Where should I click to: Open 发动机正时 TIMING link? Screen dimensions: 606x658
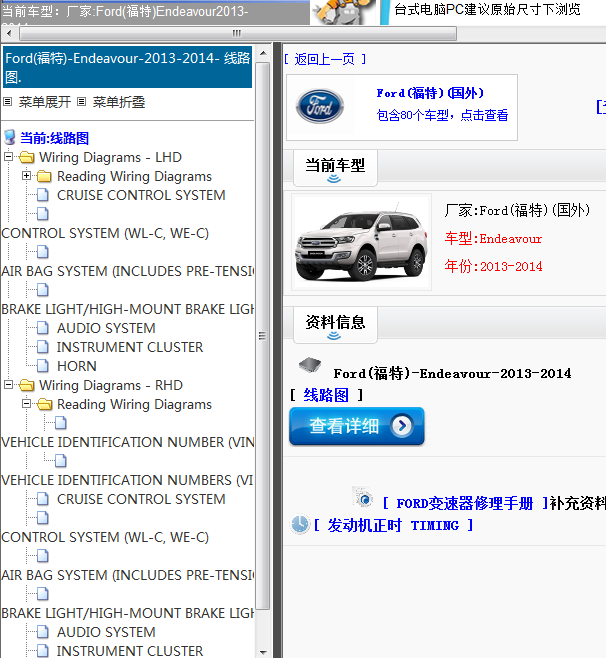point(393,525)
